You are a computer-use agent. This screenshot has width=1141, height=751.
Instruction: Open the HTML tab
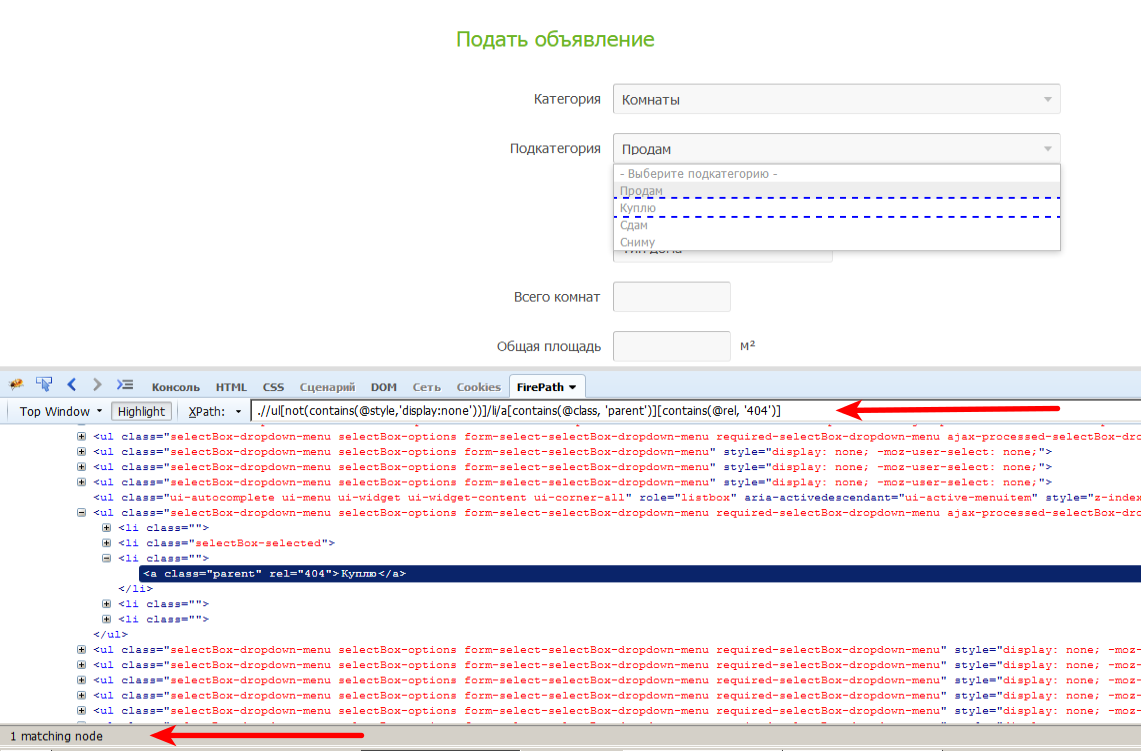coord(231,387)
